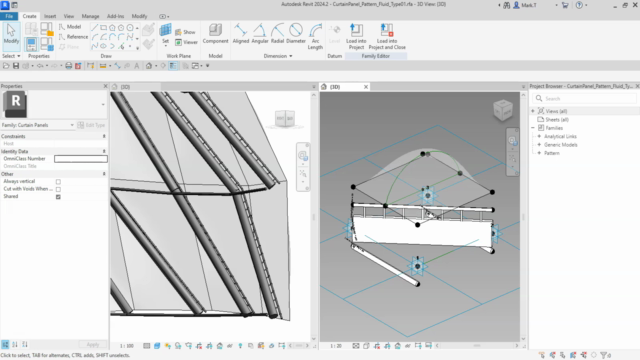Switch to the Create ribbon tab
This screenshot has height=360, width=640.
tap(29, 16)
